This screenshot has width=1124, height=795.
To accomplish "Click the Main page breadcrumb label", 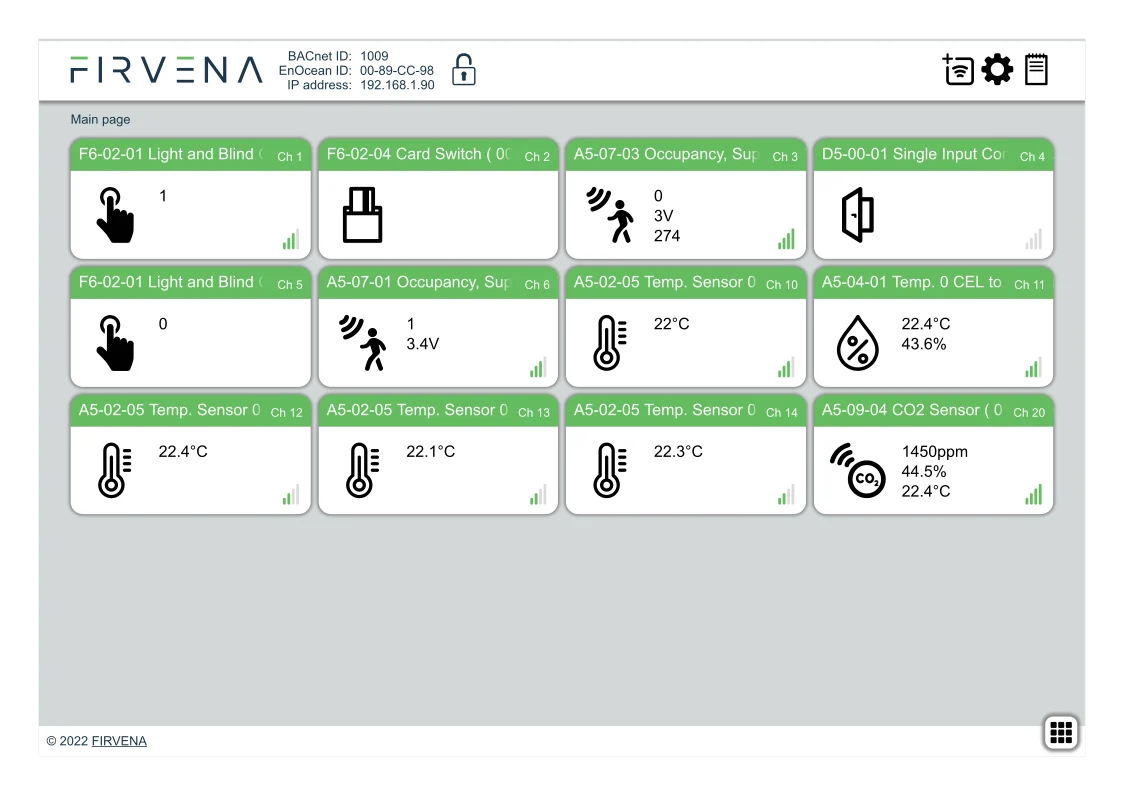I will point(100,120).
